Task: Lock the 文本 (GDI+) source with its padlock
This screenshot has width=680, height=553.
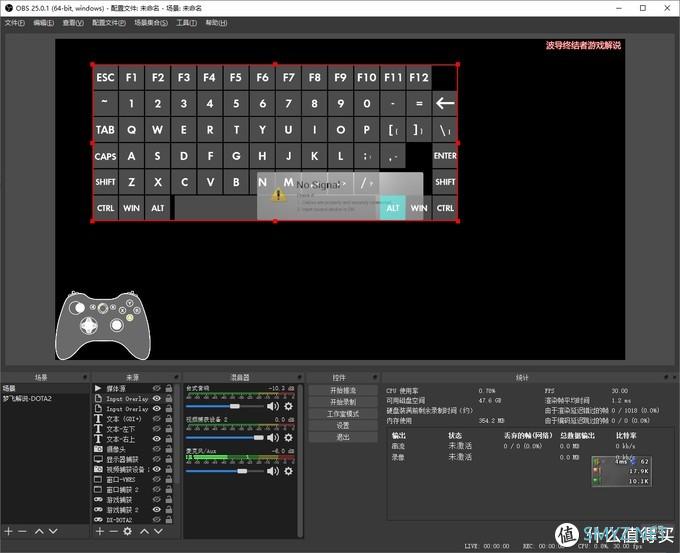Action: point(169,419)
